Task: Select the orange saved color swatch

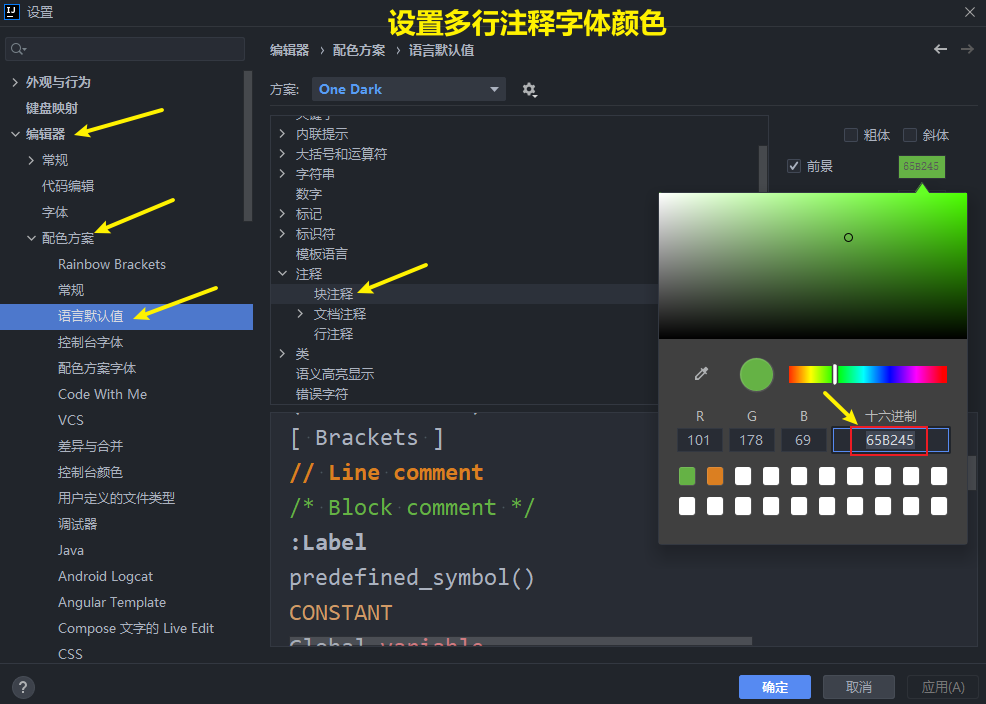Action: tap(715, 476)
